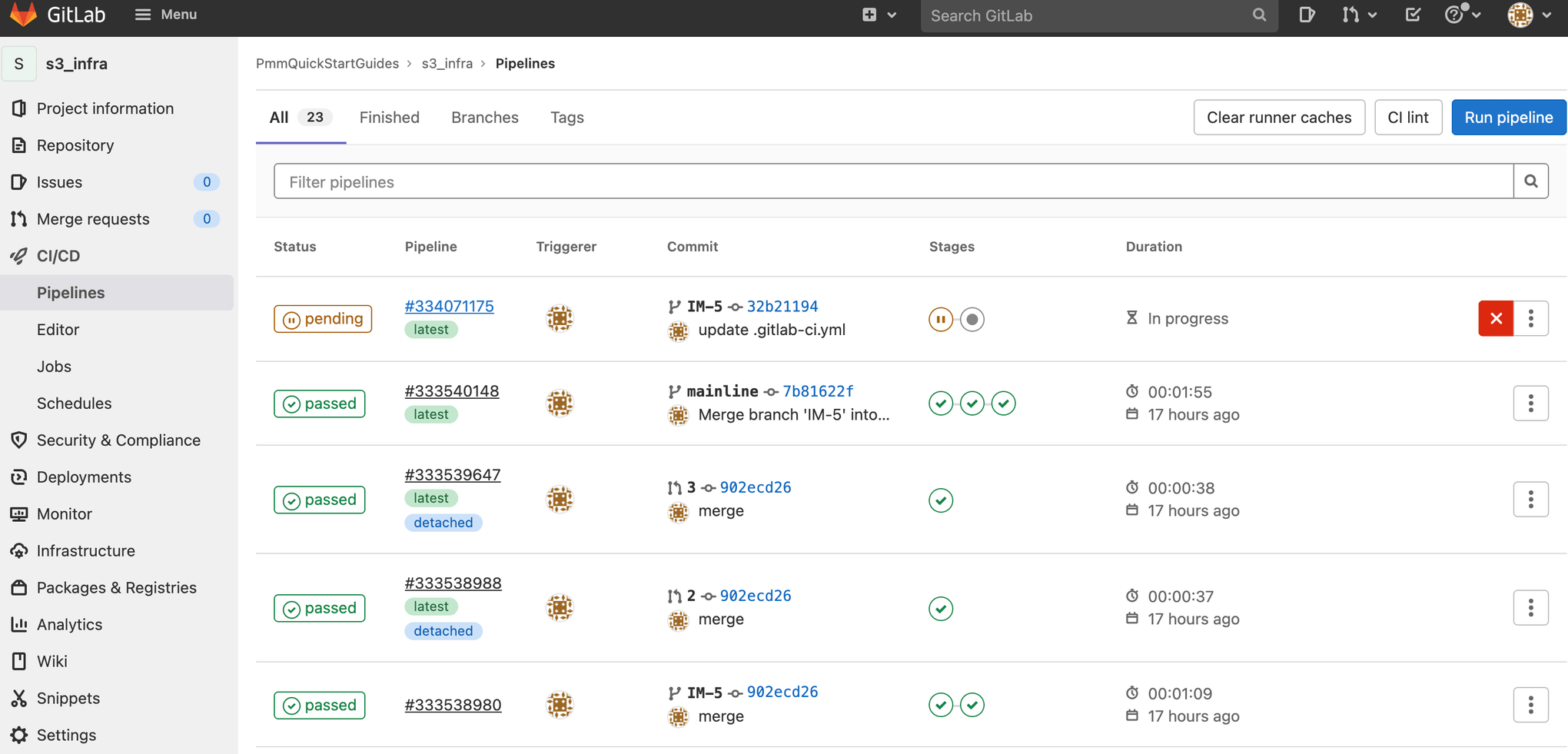The image size is (1568, 754).
Task: Switch to the Finished pipelines tab
Action: point(389,117)
